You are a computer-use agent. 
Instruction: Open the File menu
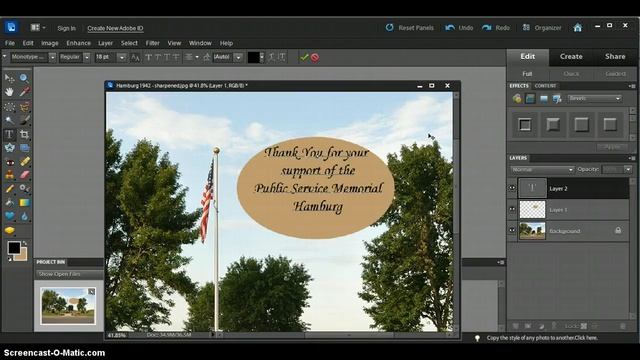tap(10, 43)
